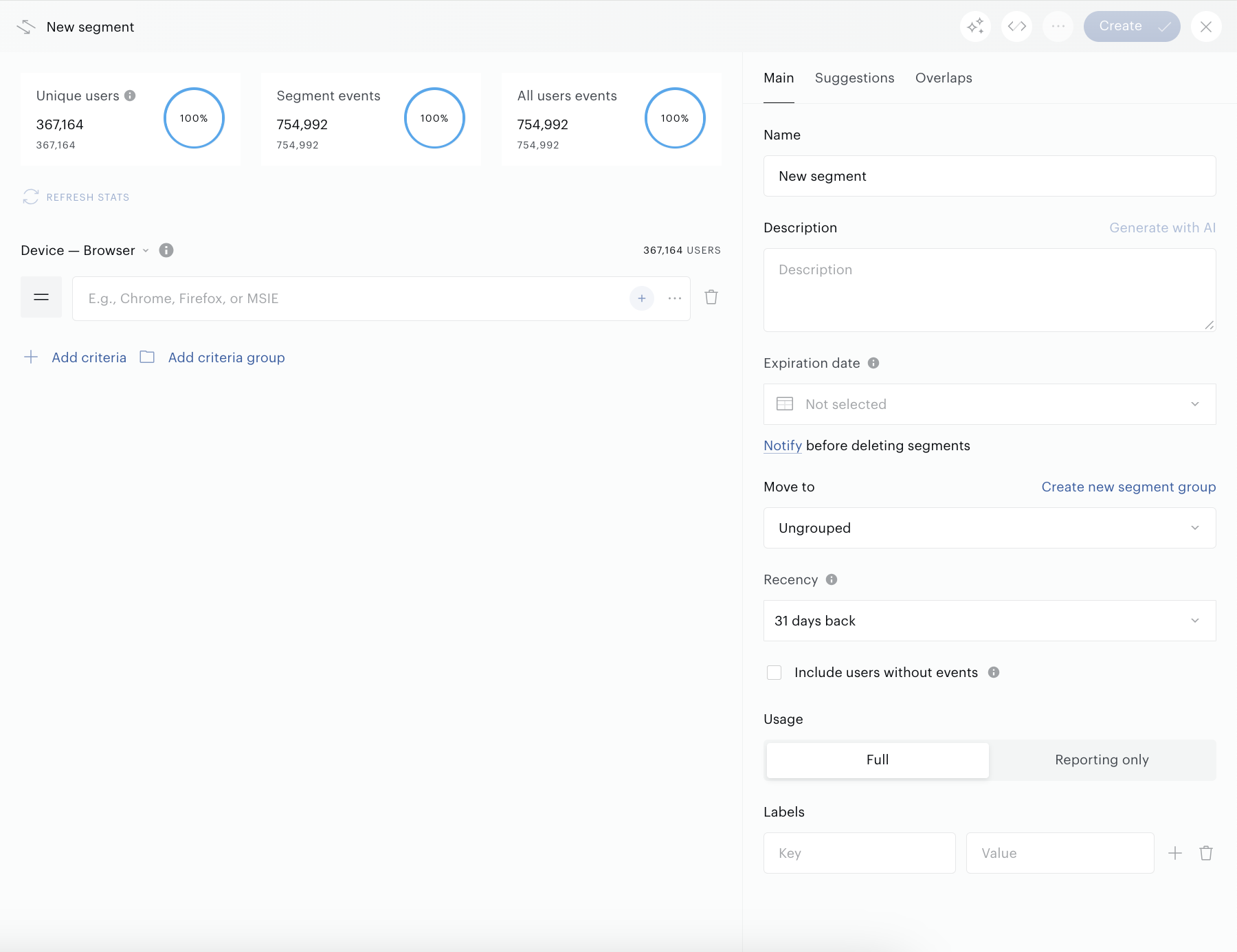Edit the segment Name field
The height and width of the screenshot is (952, 1237).
990,176
